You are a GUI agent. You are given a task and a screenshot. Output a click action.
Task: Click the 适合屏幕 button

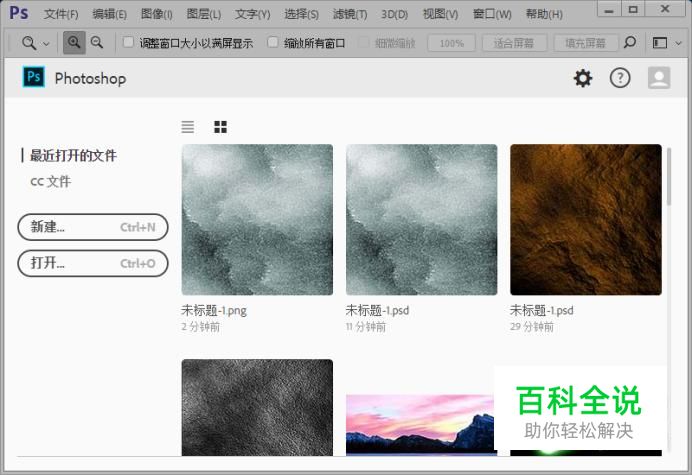click(x=514, y=43)
